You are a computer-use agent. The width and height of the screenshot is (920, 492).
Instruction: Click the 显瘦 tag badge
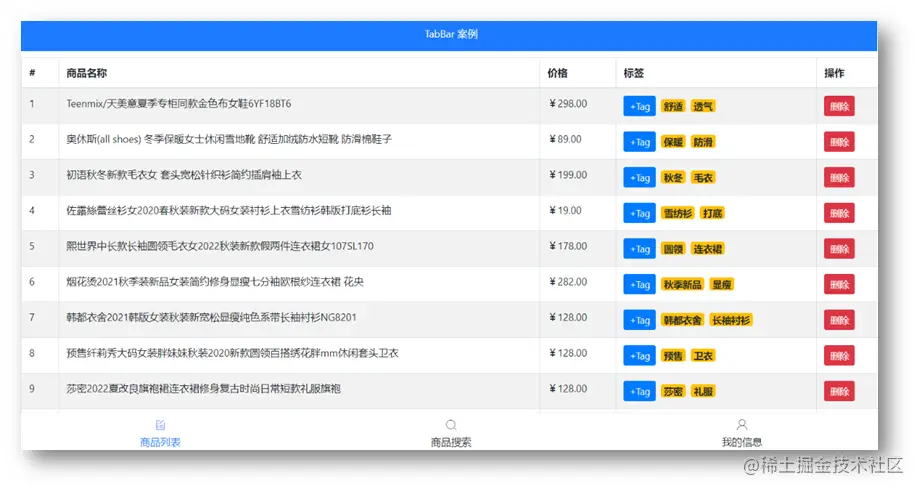(722, 284)
